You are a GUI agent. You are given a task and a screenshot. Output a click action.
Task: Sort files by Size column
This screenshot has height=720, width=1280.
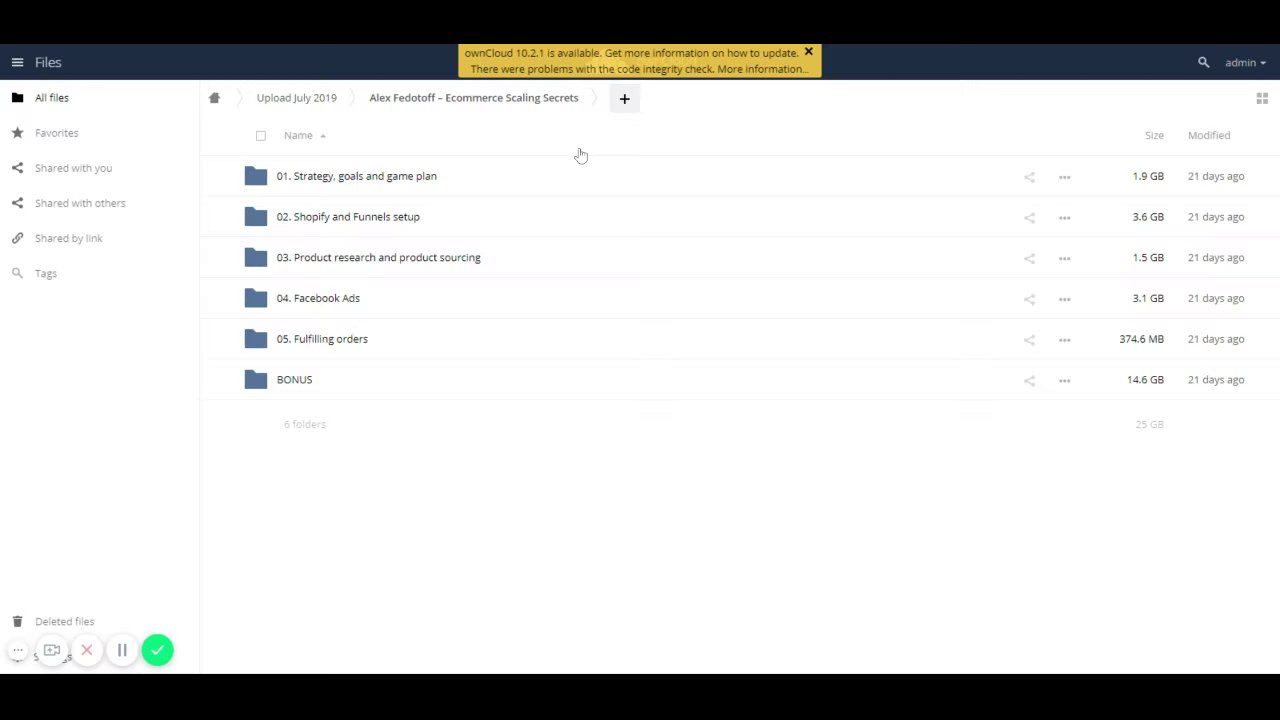point(1154,135)
